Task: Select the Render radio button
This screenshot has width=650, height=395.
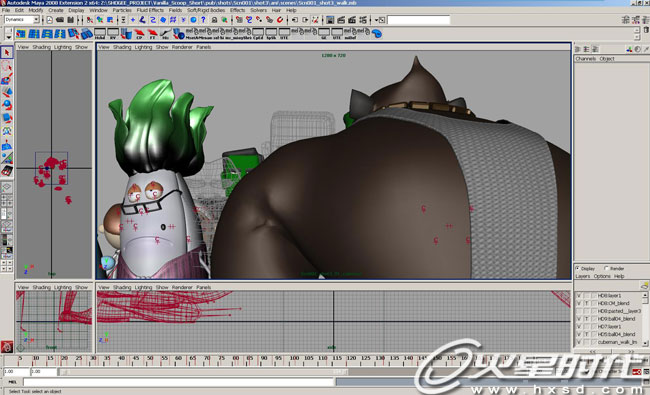Action: [606, 269]
